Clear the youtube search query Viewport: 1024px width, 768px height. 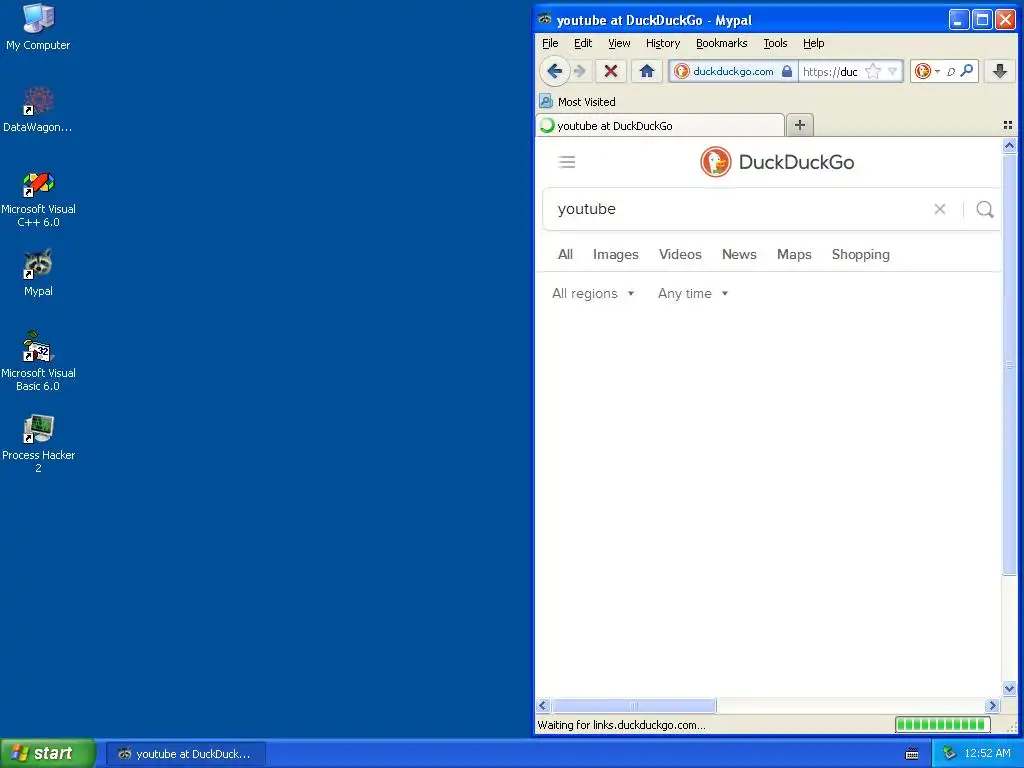click(x=940, y=209)
